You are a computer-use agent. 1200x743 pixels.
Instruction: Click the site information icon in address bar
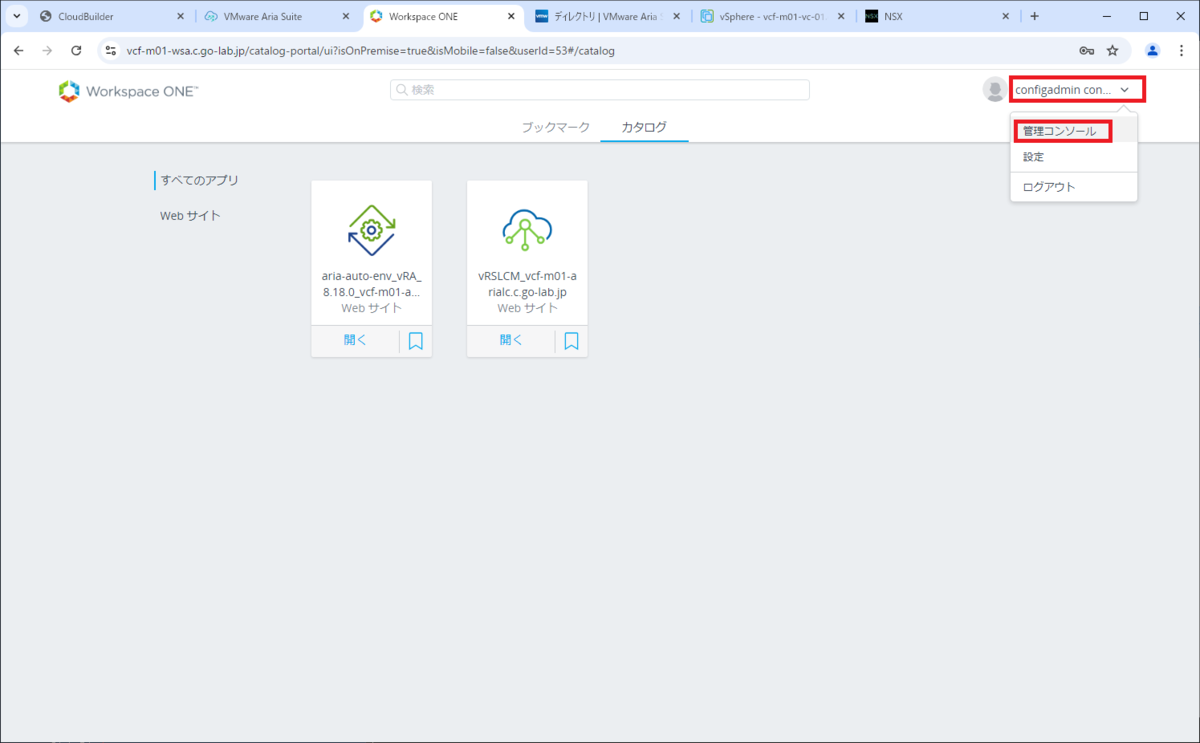[x=111, y=50]
